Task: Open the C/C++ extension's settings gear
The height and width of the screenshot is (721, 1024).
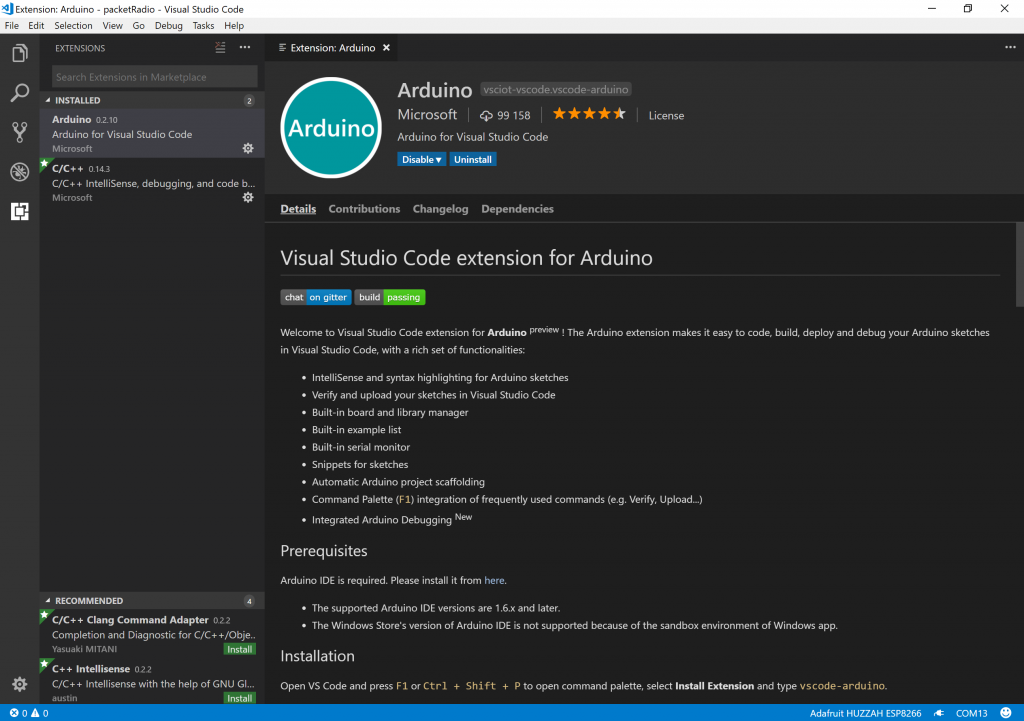Action: tap(247, 197)
